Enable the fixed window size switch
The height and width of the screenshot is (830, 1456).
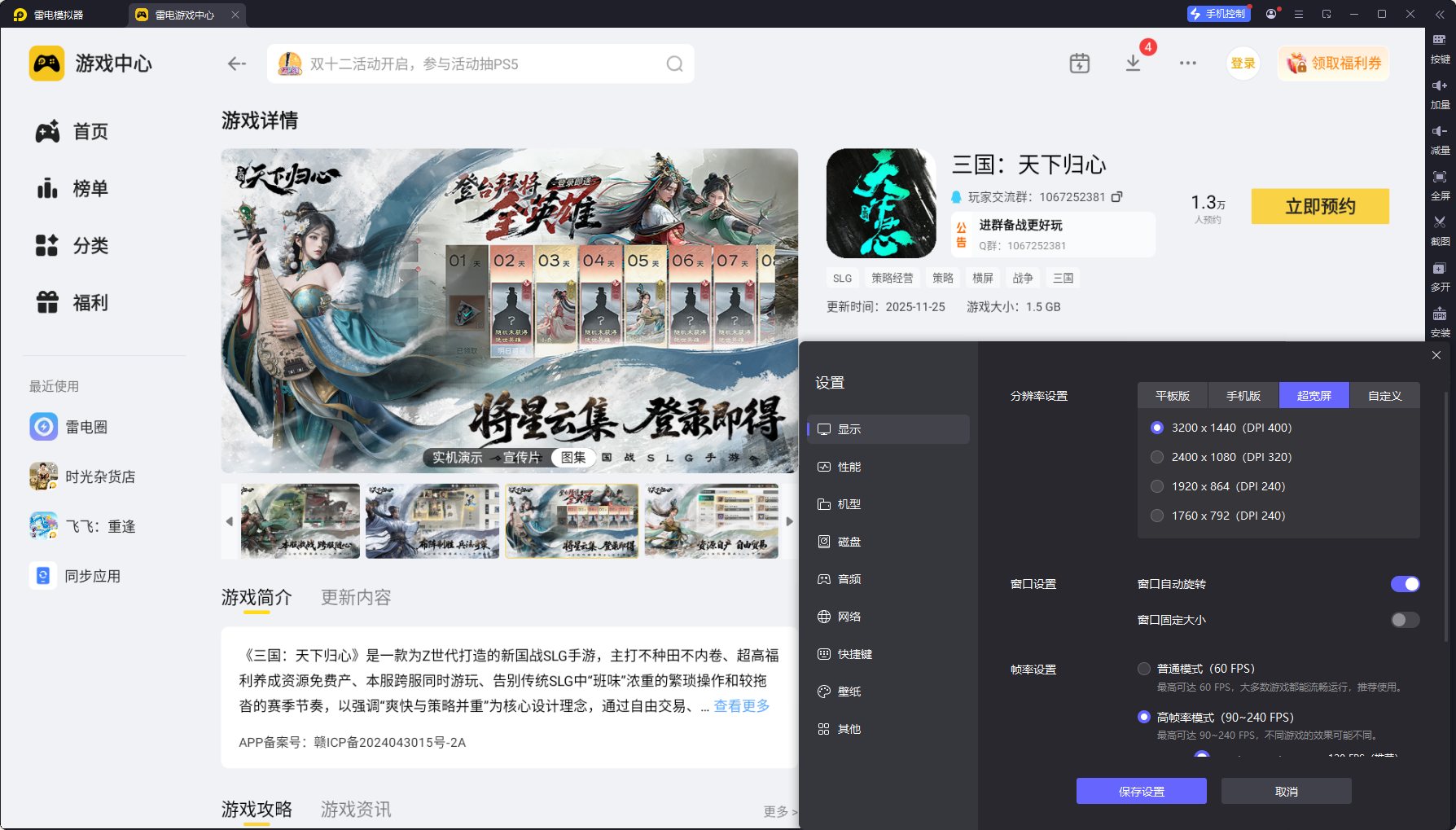tap(1405, 620)
